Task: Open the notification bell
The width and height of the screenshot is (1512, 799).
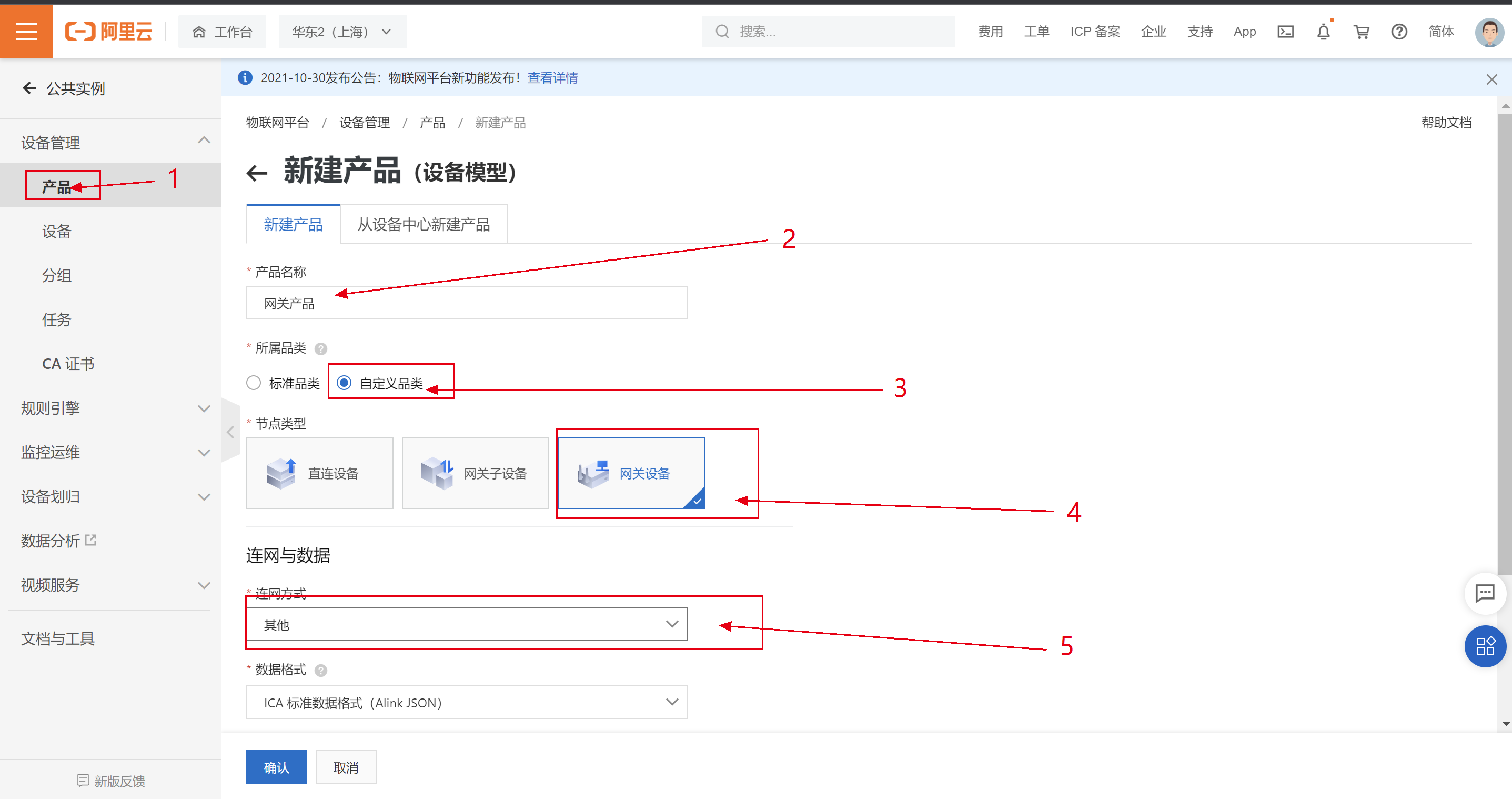Action: point(1323,32)
